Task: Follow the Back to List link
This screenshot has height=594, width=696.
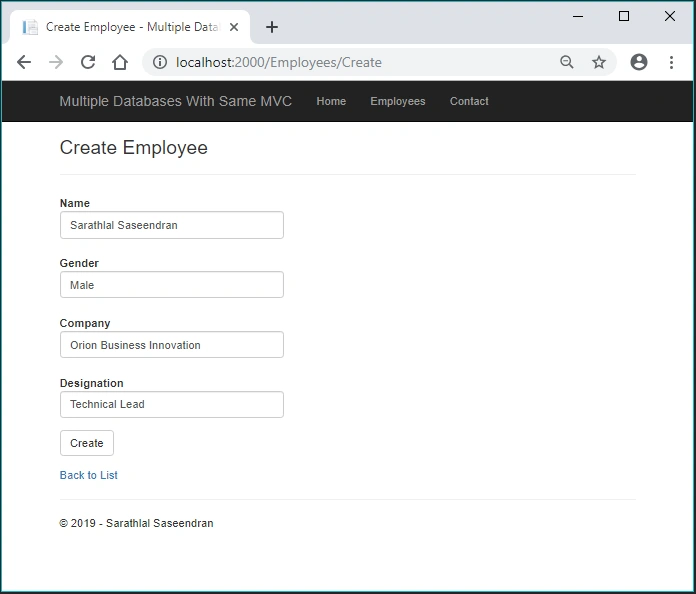Action: 88,475
